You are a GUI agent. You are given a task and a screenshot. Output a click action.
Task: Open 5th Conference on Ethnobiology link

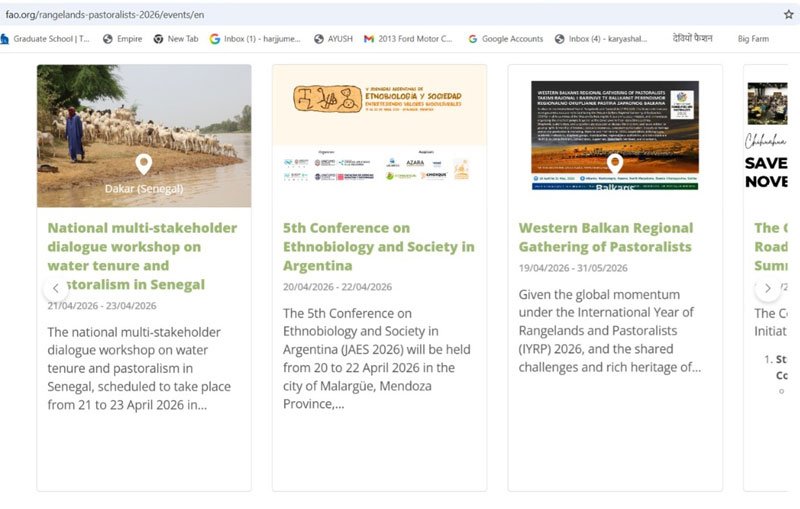point(378,247)
